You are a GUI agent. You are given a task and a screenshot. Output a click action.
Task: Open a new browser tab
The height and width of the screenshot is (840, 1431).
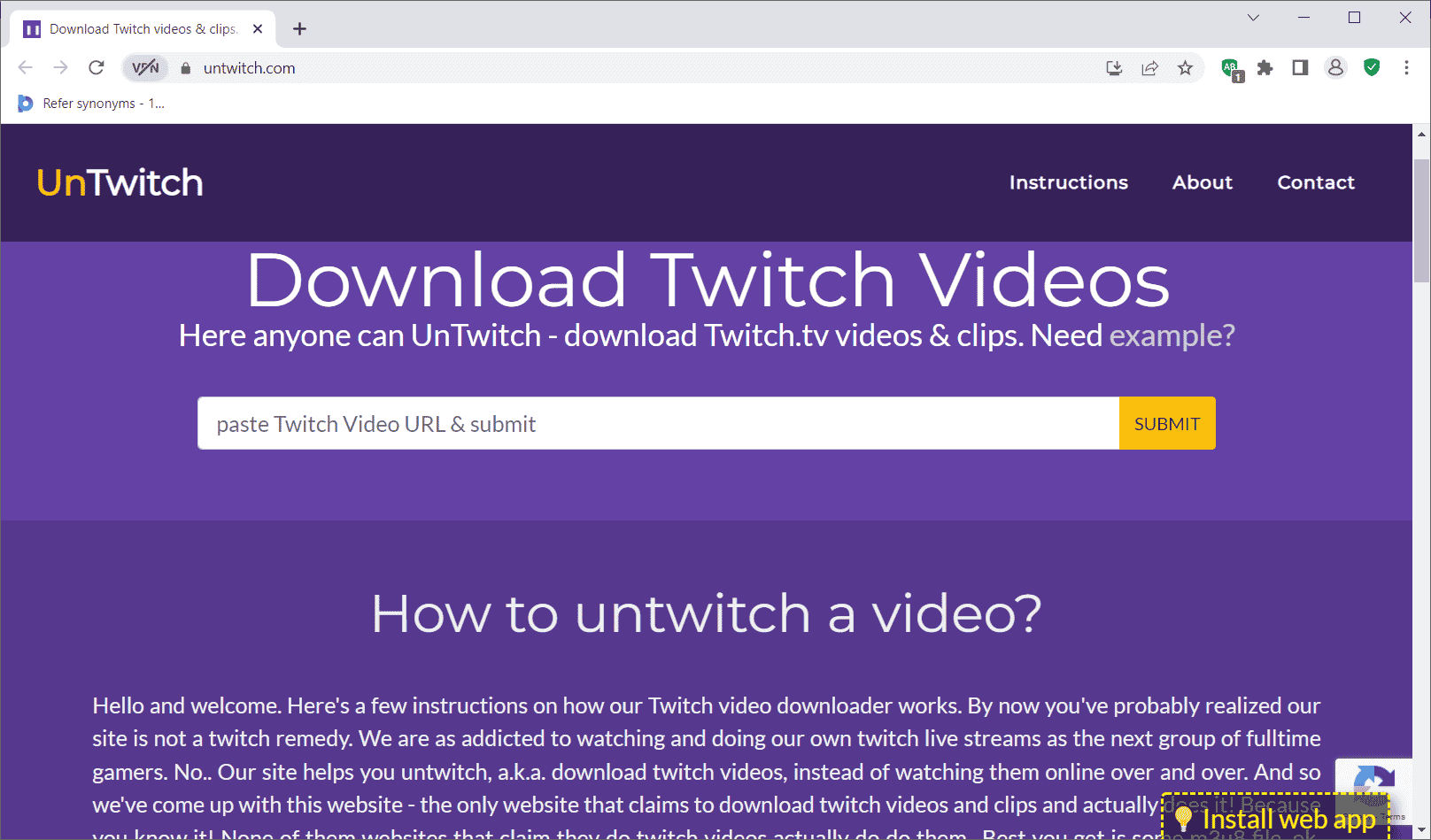[x=300, y=29]
